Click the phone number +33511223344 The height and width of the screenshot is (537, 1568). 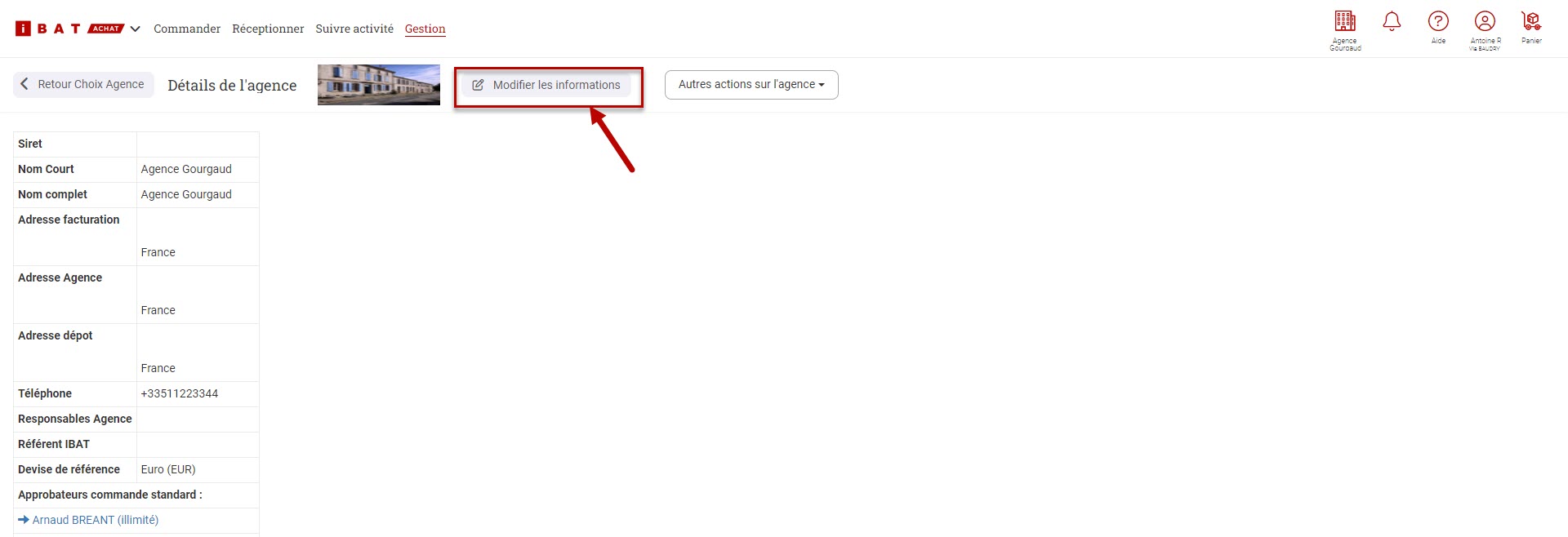pyautogui.click(x=180, y=393)
